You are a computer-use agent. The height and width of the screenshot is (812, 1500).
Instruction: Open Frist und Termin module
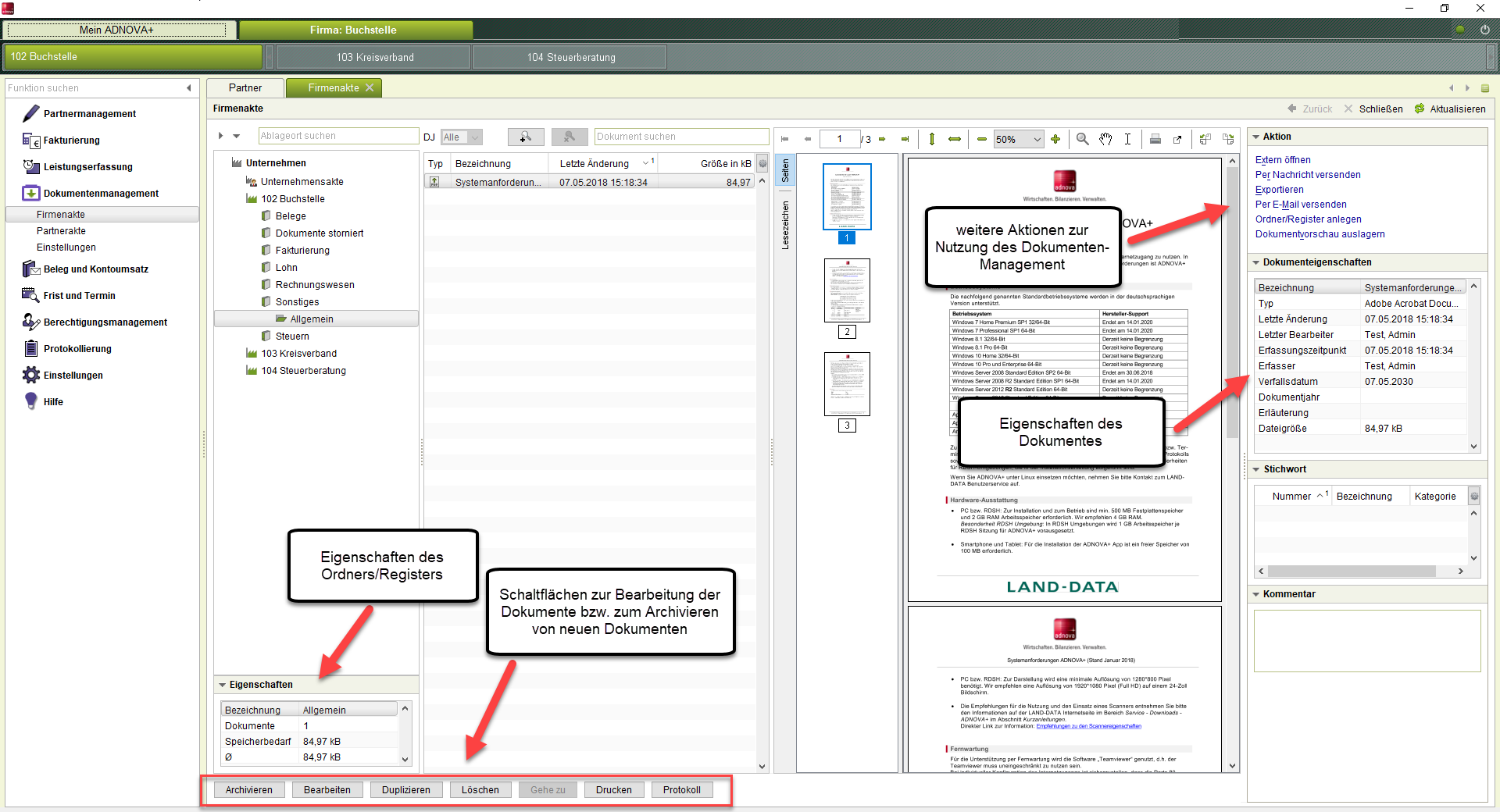click(80, 296)
